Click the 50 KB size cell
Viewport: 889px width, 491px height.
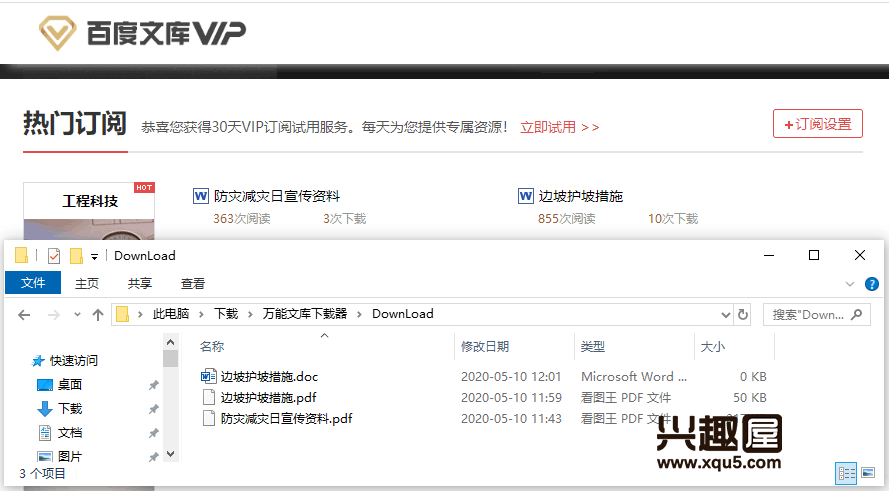750,397
